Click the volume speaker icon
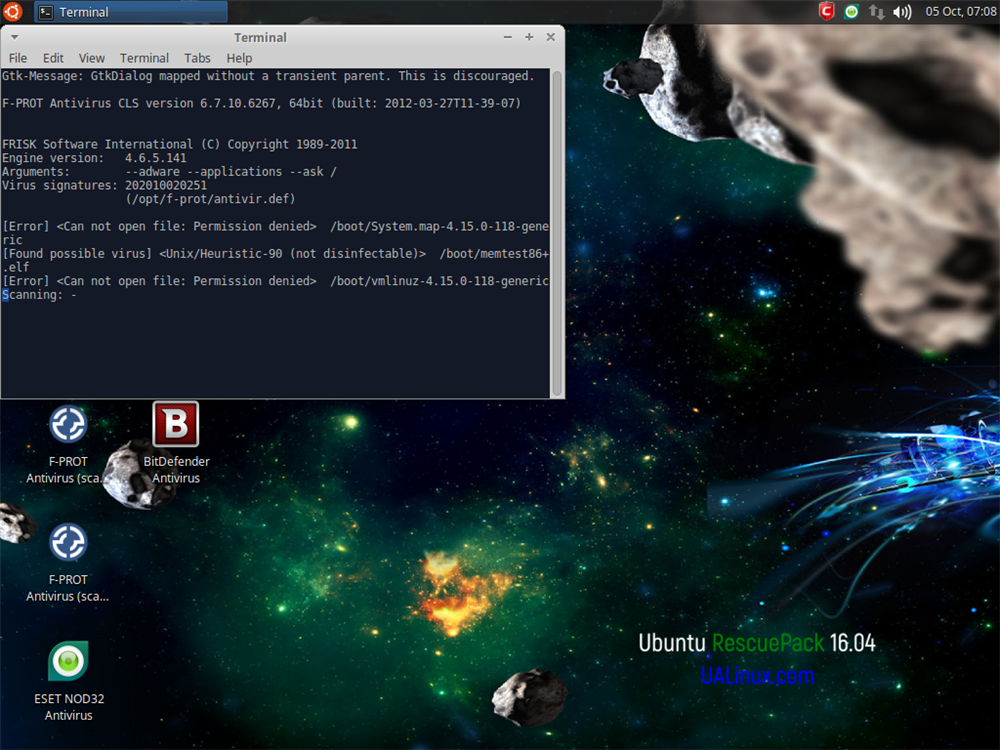Image resolution: width=1000 pixels, height=750 pixels. pos(902,11)
